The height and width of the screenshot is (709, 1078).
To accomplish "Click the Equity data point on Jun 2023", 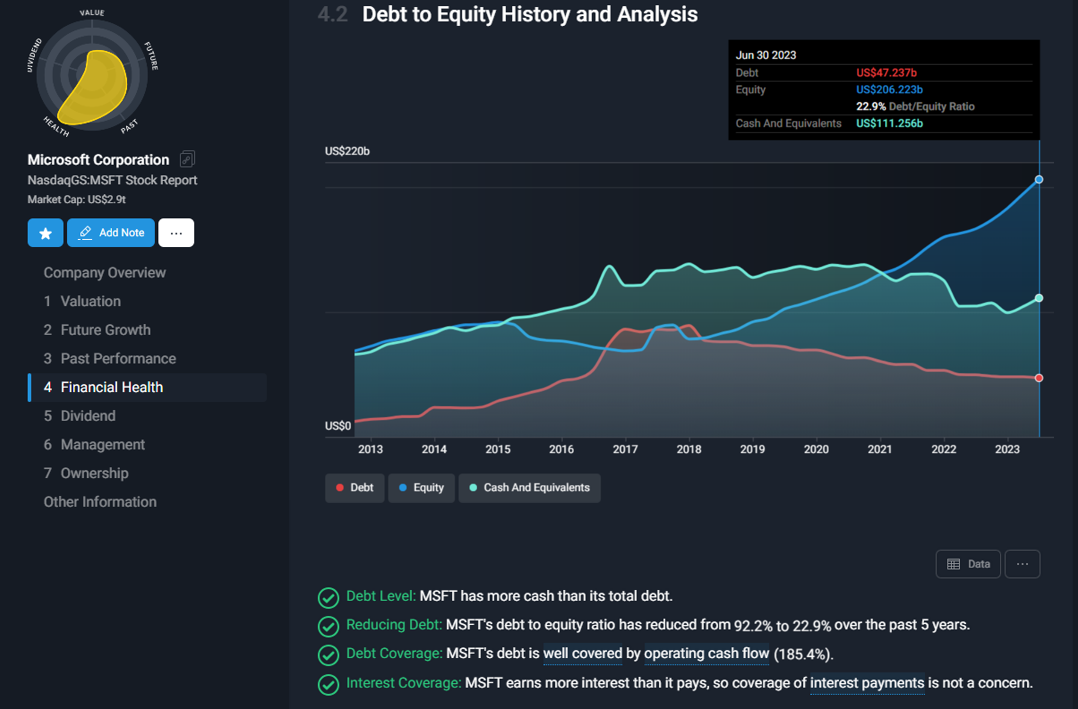I will pyautogui.click(x=1039, y=179).
